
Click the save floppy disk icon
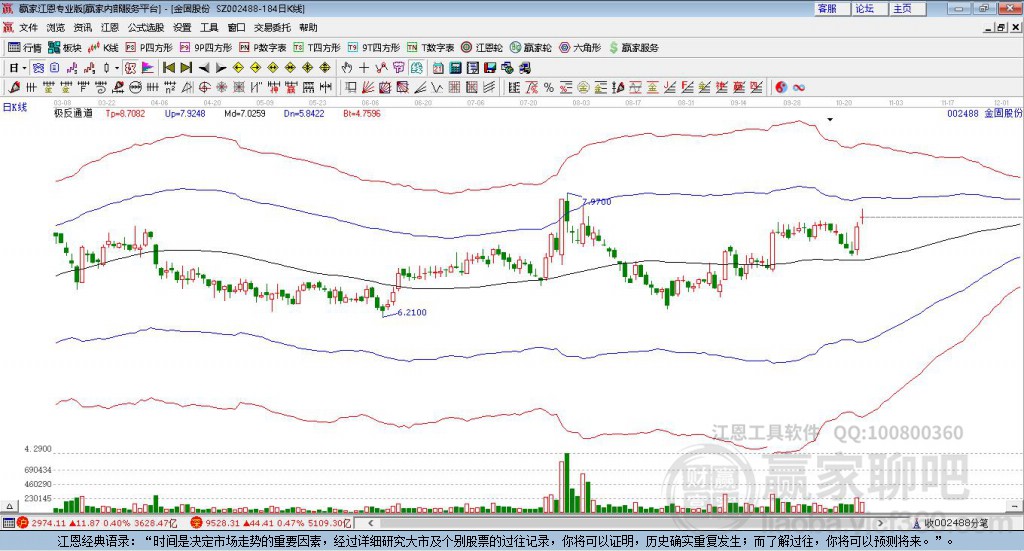tap(490, 68)
